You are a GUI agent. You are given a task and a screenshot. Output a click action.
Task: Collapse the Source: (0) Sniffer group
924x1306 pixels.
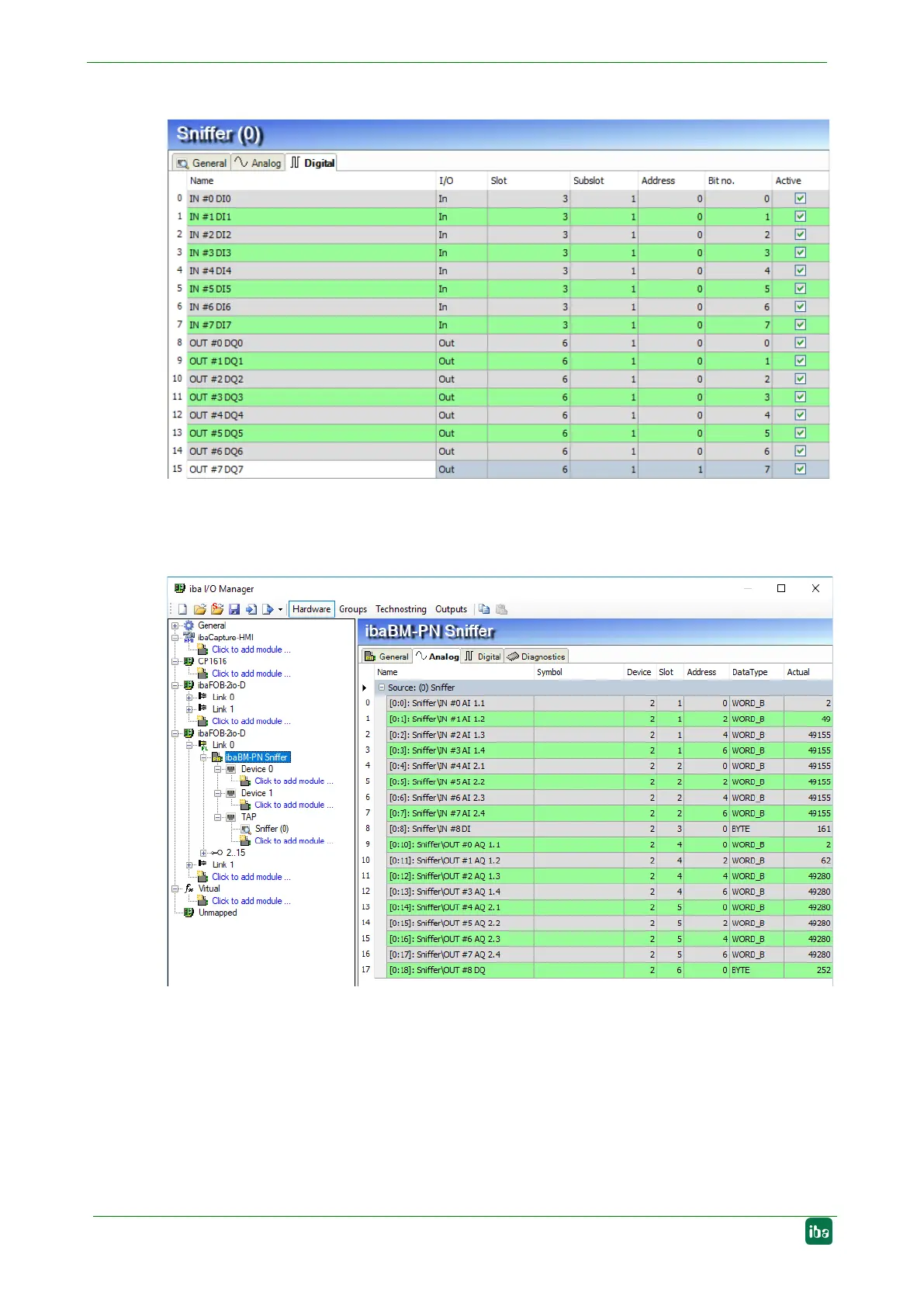click(381, 688)
